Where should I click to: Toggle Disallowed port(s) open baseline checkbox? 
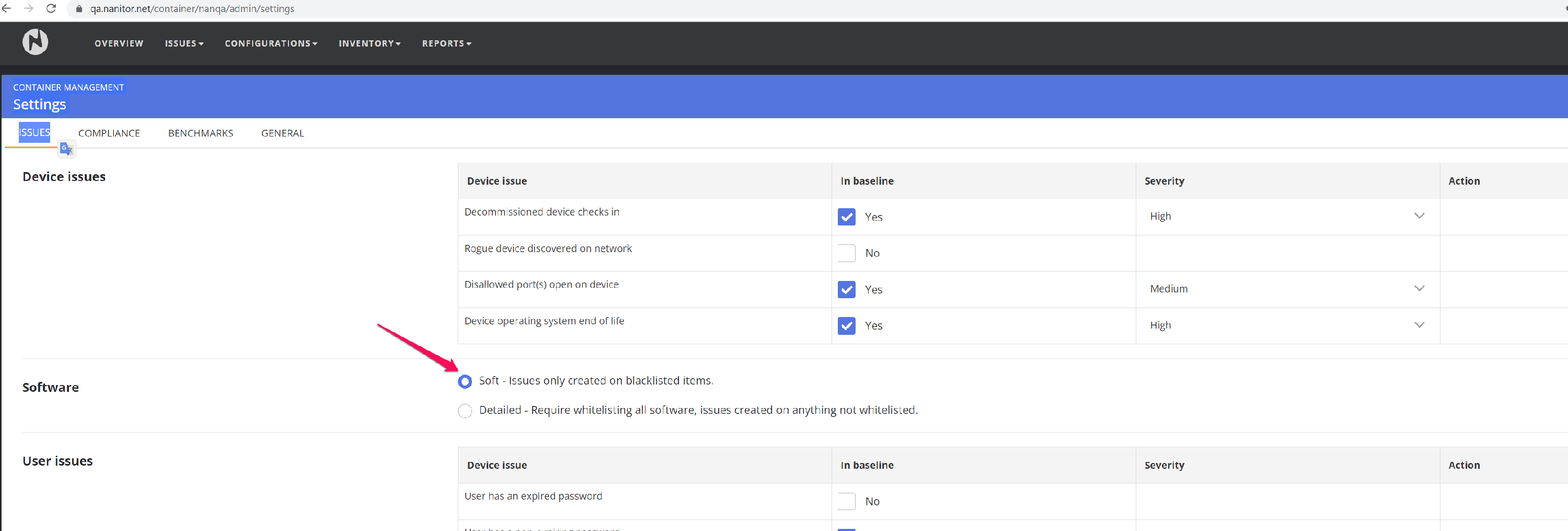(846, 289)
